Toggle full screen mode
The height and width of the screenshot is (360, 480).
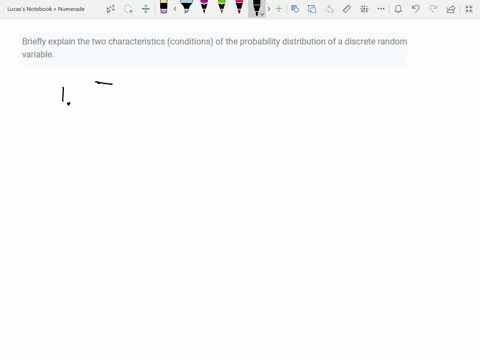(x=469, y=9)
